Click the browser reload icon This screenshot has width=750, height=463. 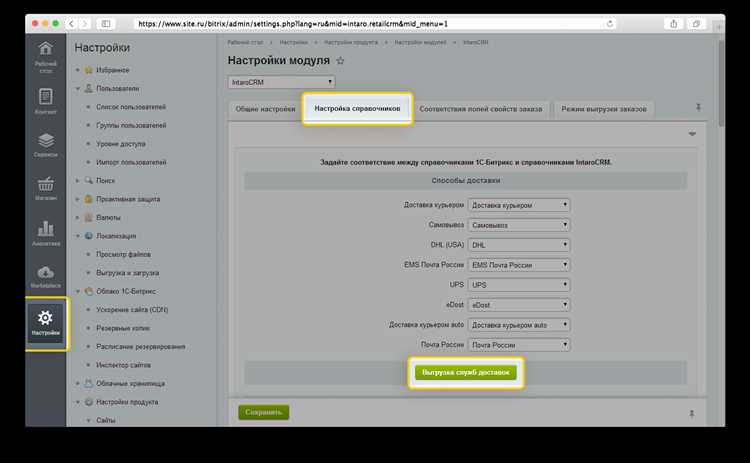click(x=609, y=23)
